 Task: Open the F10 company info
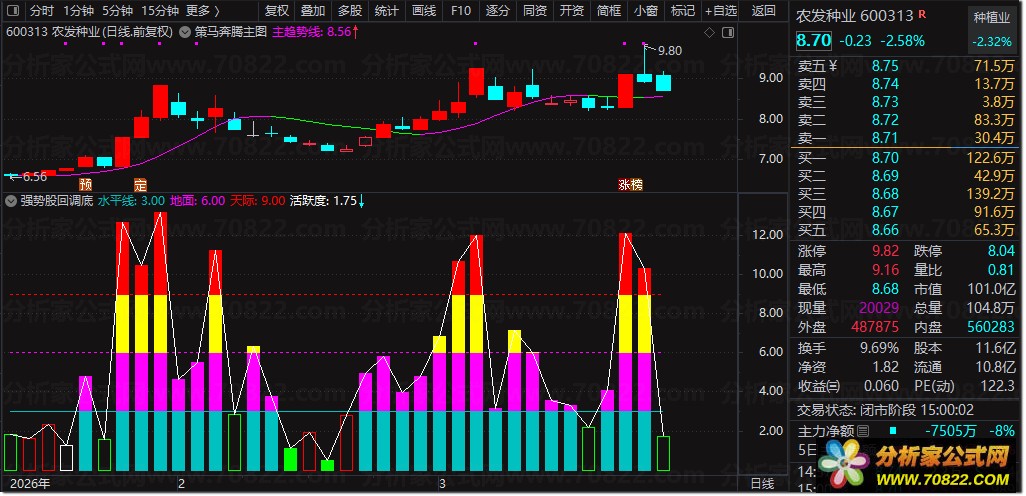[461, 10]
